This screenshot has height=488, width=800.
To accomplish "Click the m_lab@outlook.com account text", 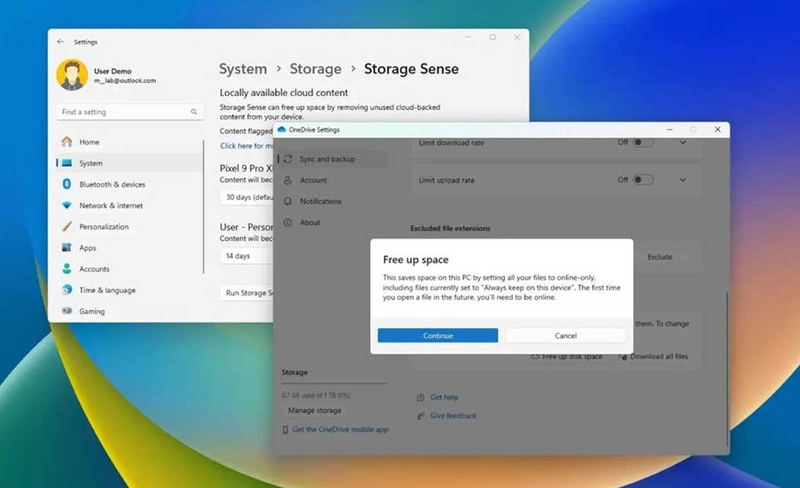I will (x=125, y=81).
